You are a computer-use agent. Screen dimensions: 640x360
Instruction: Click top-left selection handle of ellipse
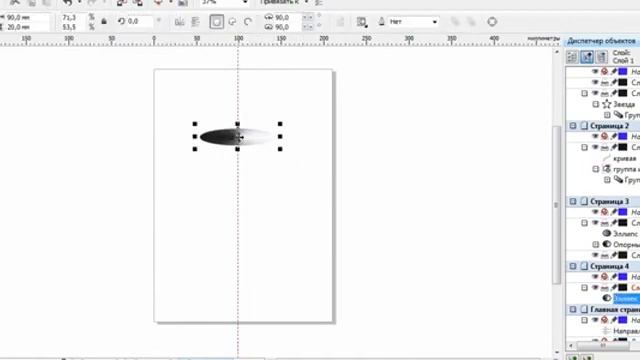(195, 124)
